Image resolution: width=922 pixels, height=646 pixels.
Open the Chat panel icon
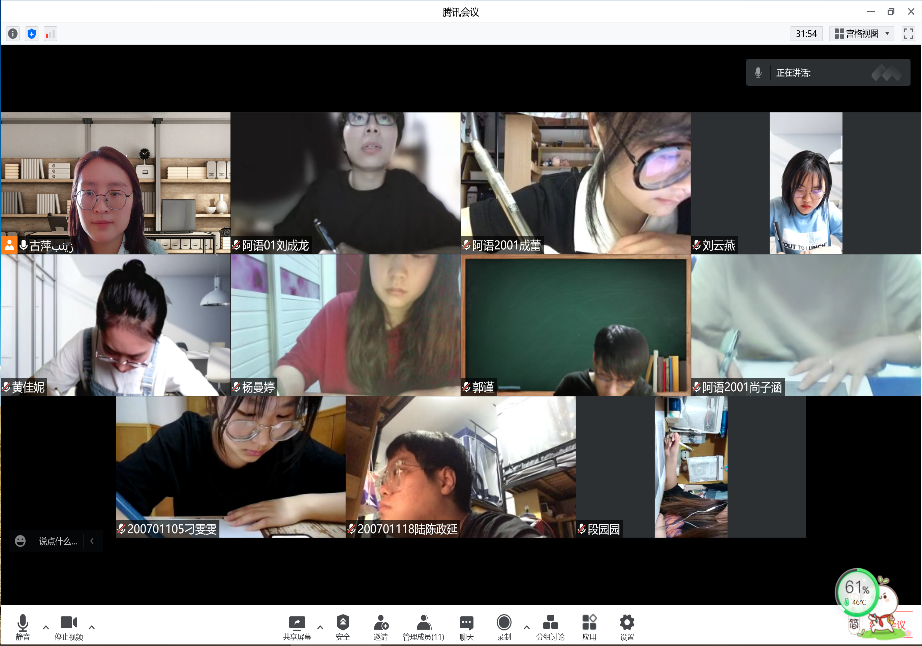466,624
